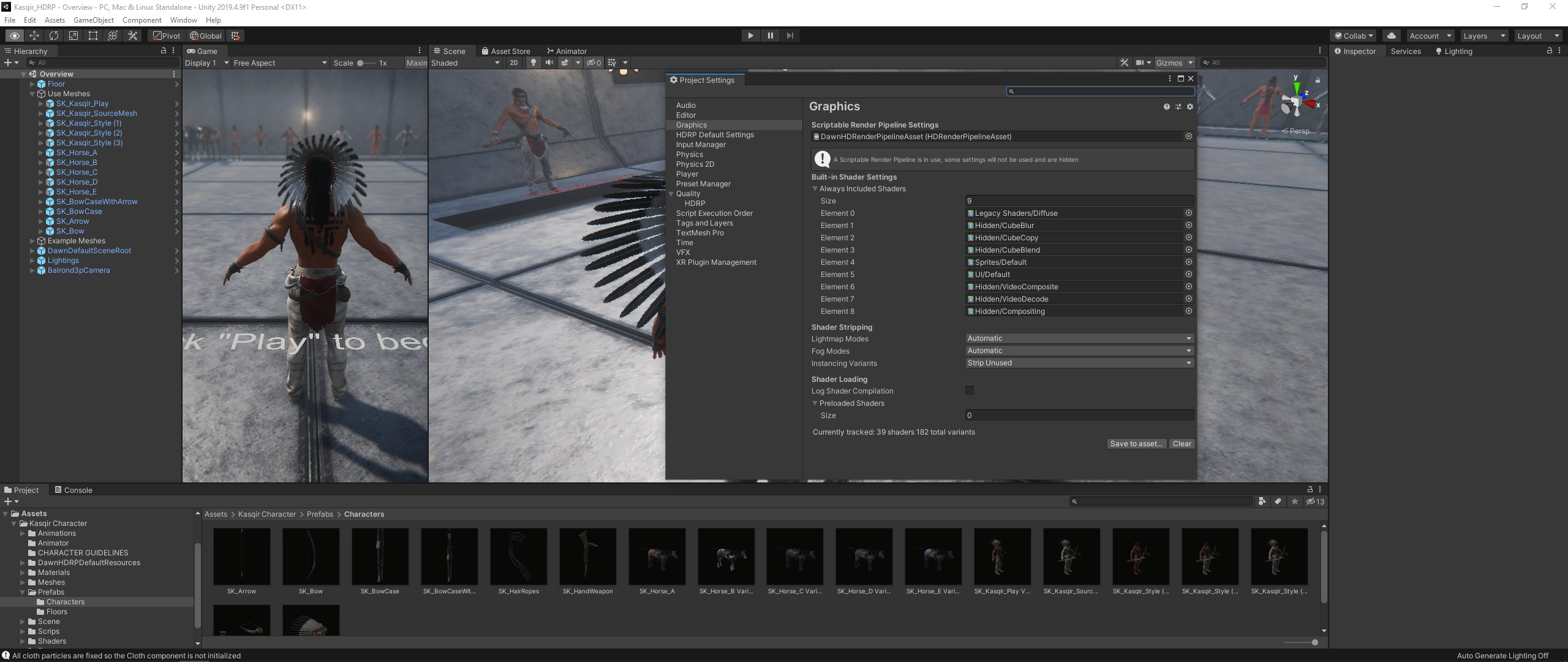Open Gizmos toggle button
1568x662 pixels.
(x=1169, y=63)
